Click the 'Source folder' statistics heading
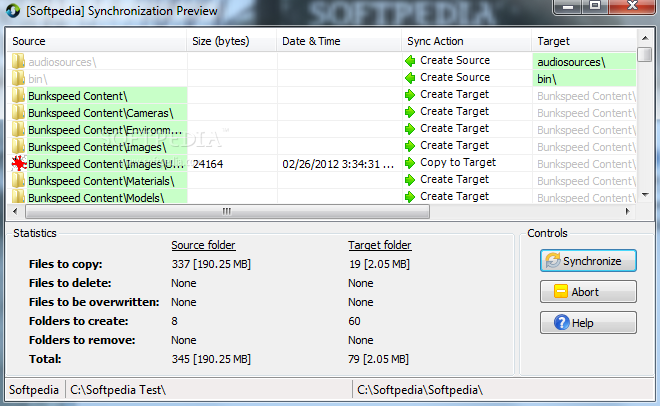This screenshot has height=406, width=660. tap(203, 245)
